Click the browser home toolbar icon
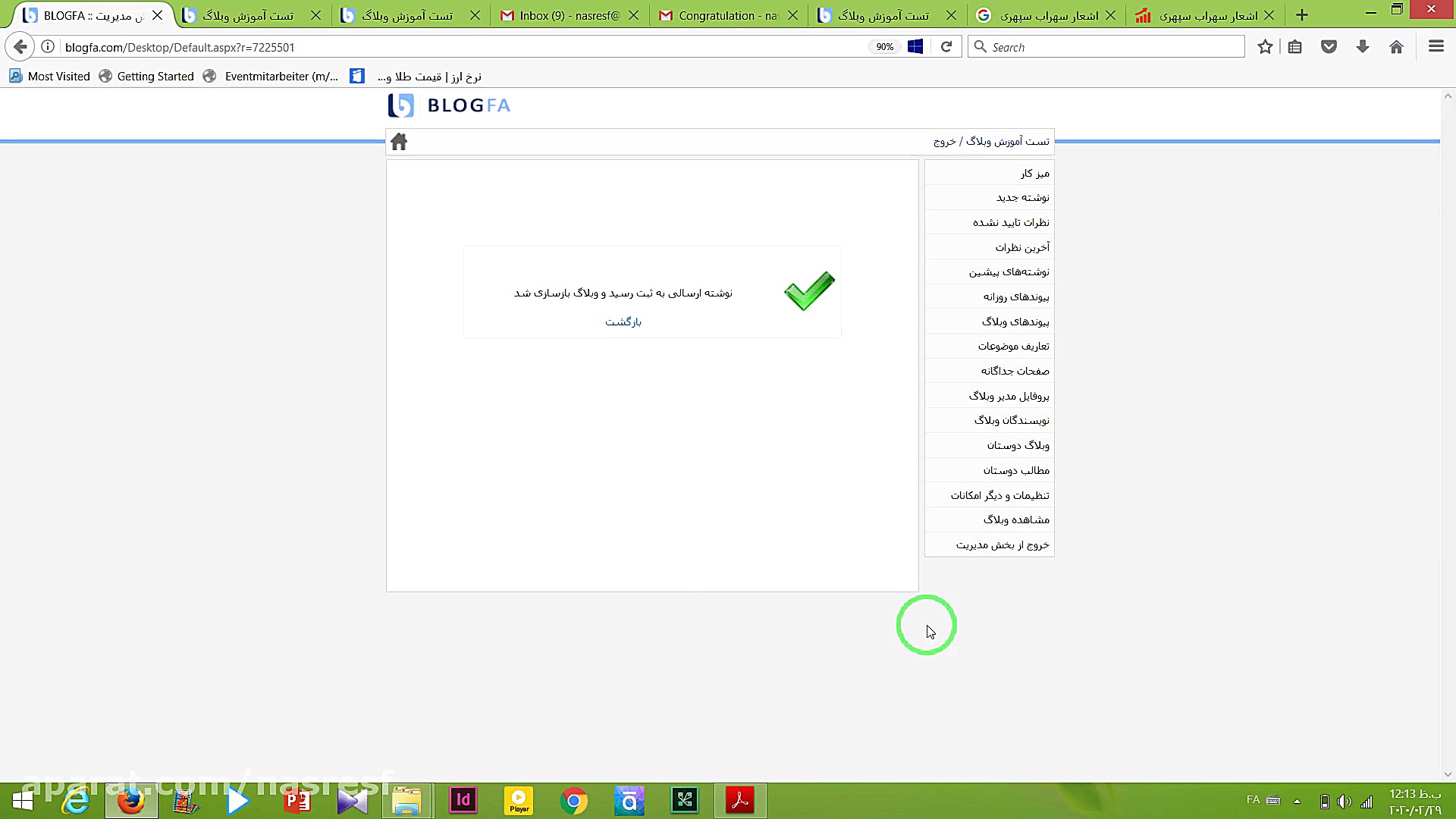 [x=1396, y=47]
